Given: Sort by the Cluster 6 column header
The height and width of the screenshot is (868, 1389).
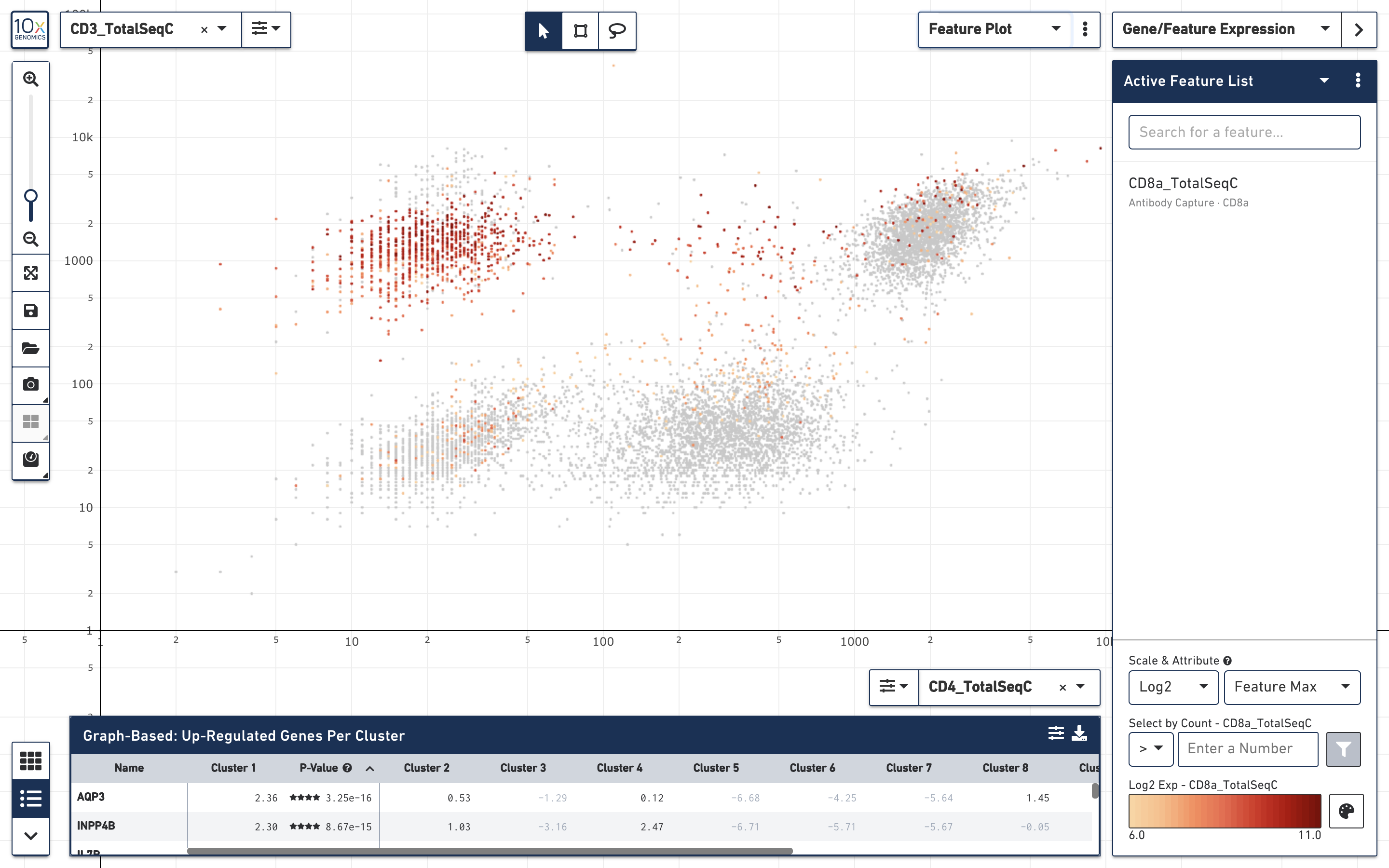Looking at the screenshot, I should tap(812, 768).
